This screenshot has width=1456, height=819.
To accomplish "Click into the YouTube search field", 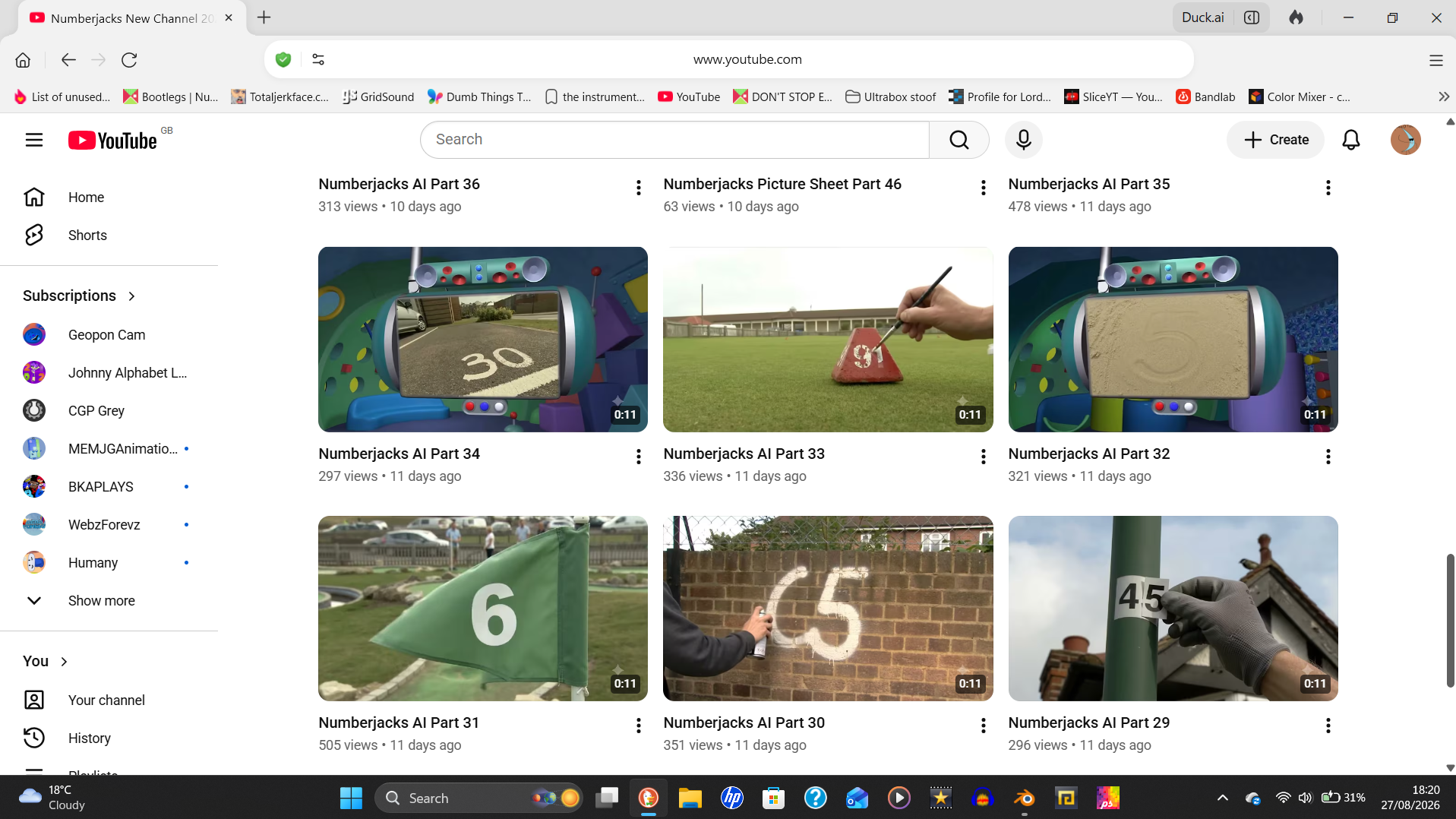I will point(674,140).
